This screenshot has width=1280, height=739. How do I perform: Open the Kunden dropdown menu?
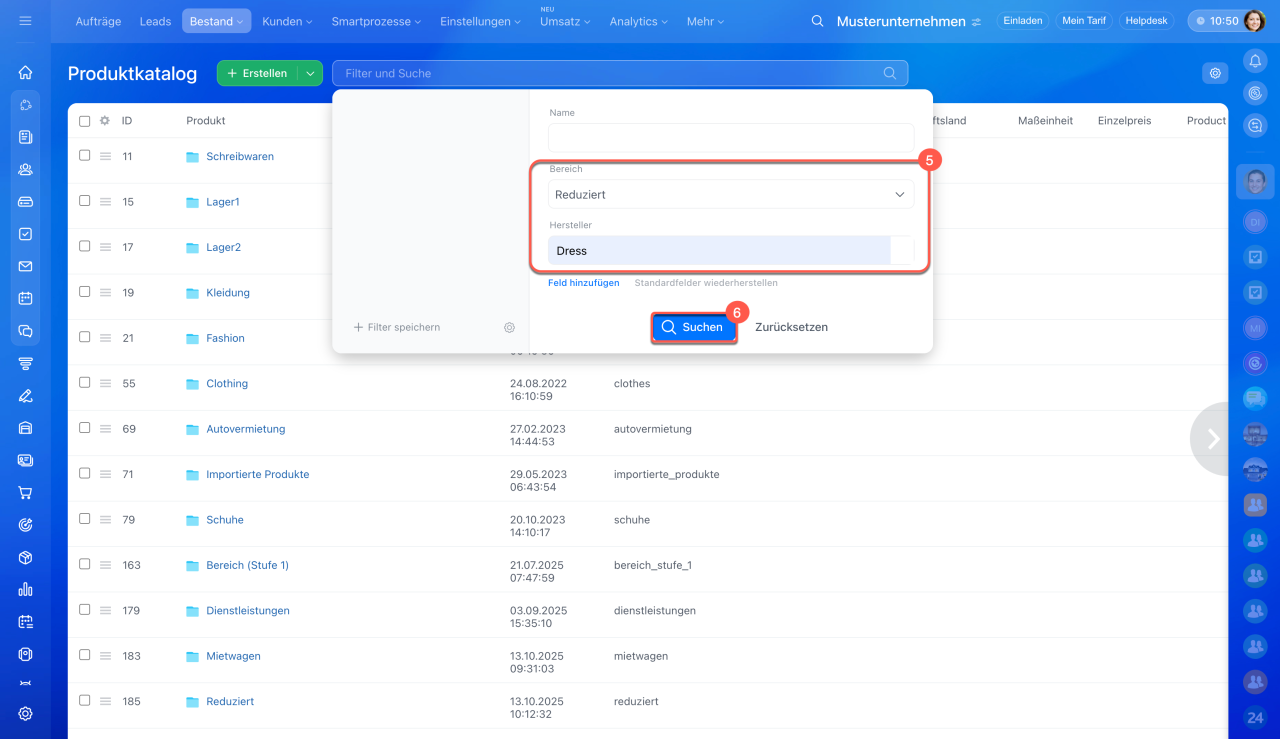[287, 21]
